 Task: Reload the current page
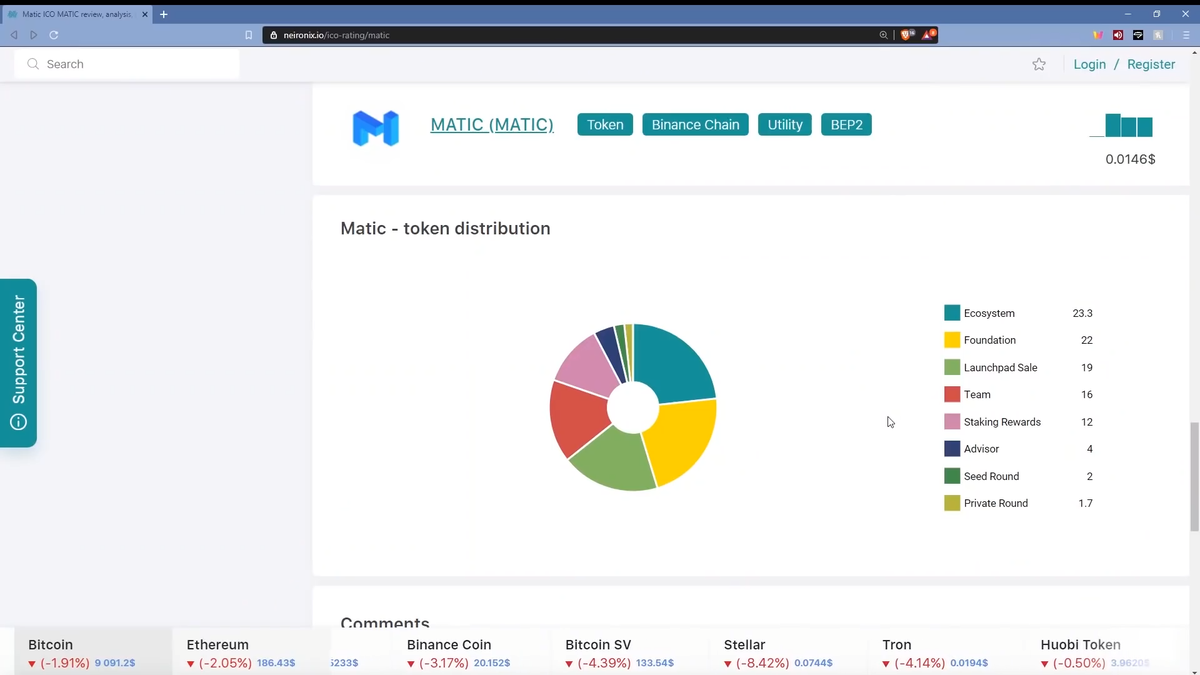click(54, 35)
